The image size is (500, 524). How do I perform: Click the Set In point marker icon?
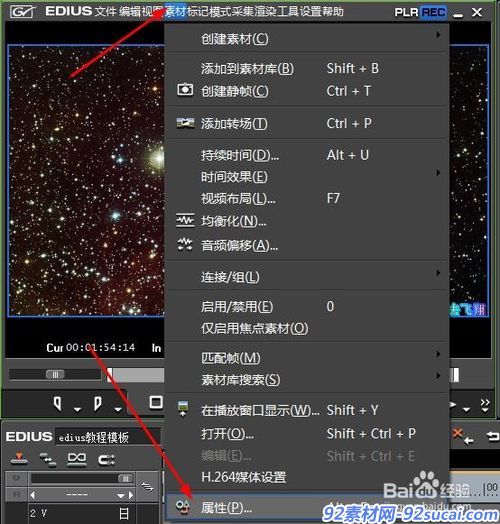coord(57,404)
